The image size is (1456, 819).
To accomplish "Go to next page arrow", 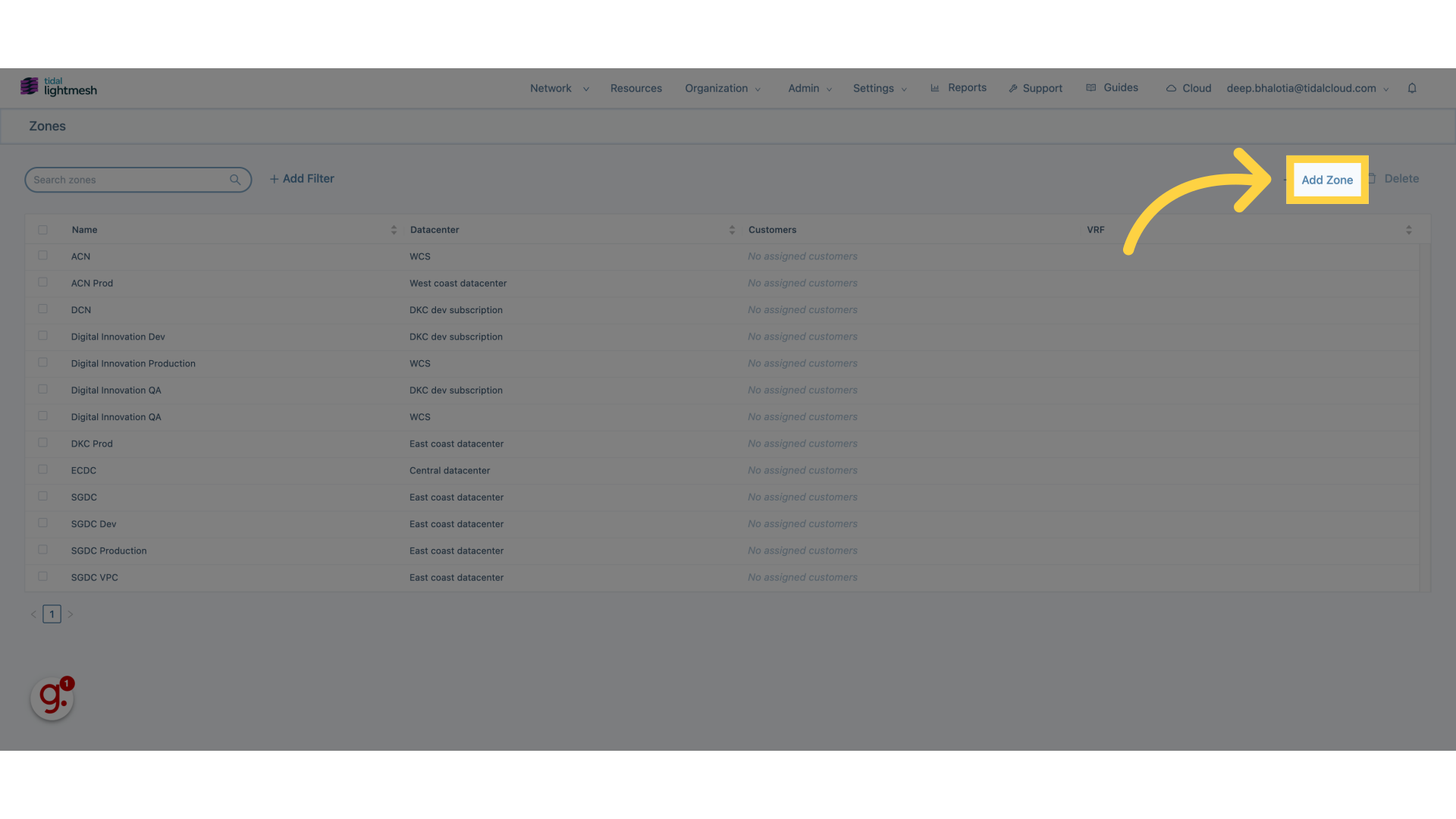I will pyautogui.click(x=71, y=614).
